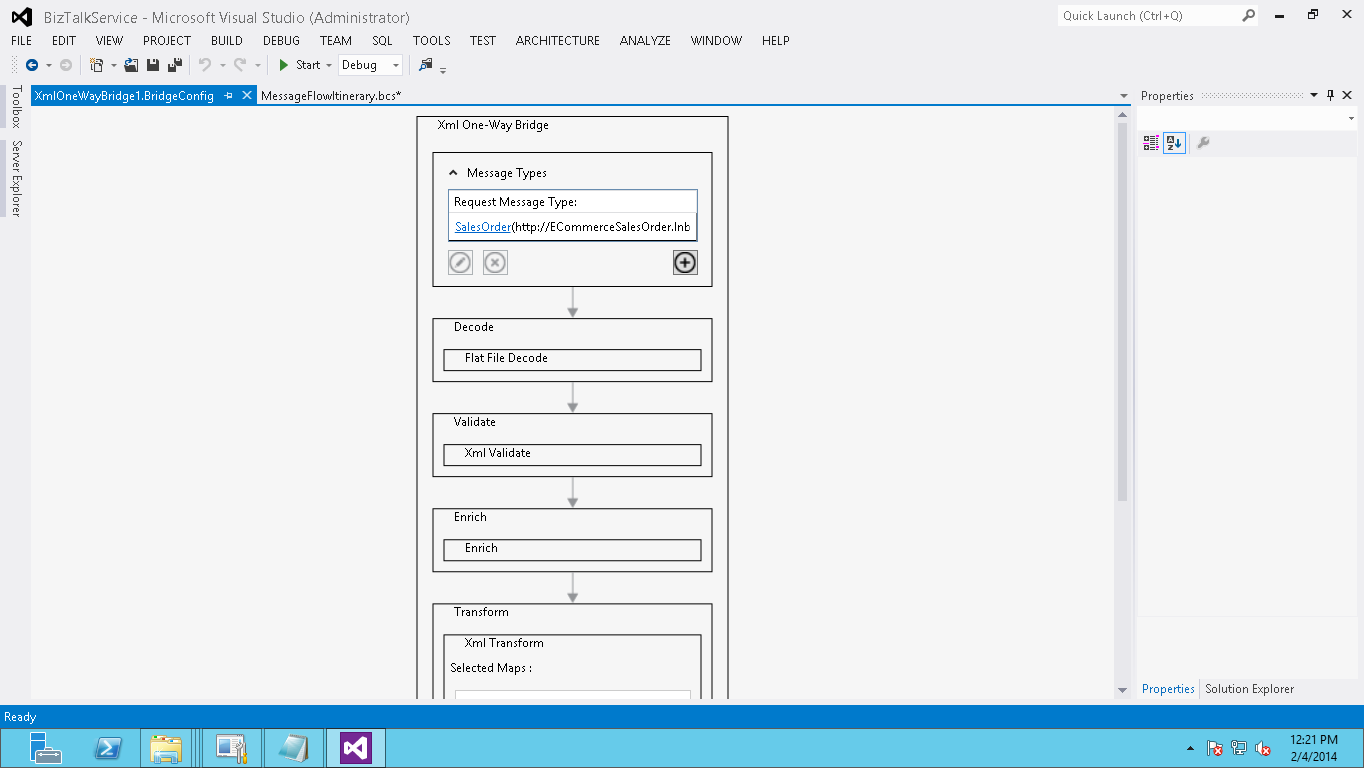Click the Quick Launch magnifier icon
The height and width of the screenshot is (768, 1364).
1248,16
